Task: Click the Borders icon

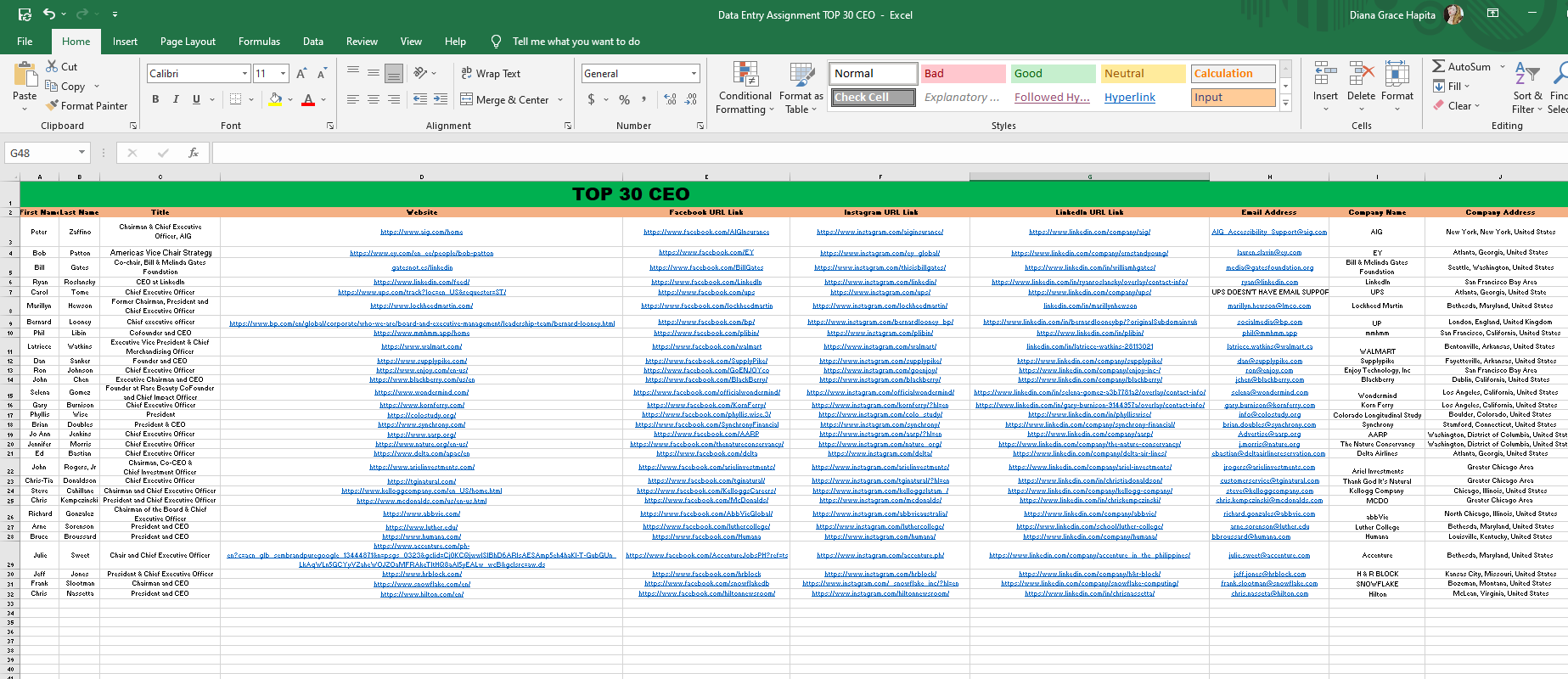Action: click(x=235, y=99)
